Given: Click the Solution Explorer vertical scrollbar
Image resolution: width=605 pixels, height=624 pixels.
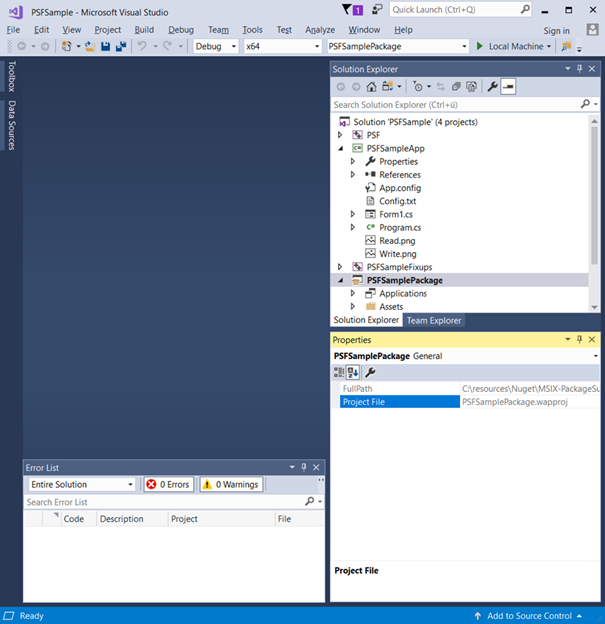Looking at the screenshot, I should coord(594,195).
